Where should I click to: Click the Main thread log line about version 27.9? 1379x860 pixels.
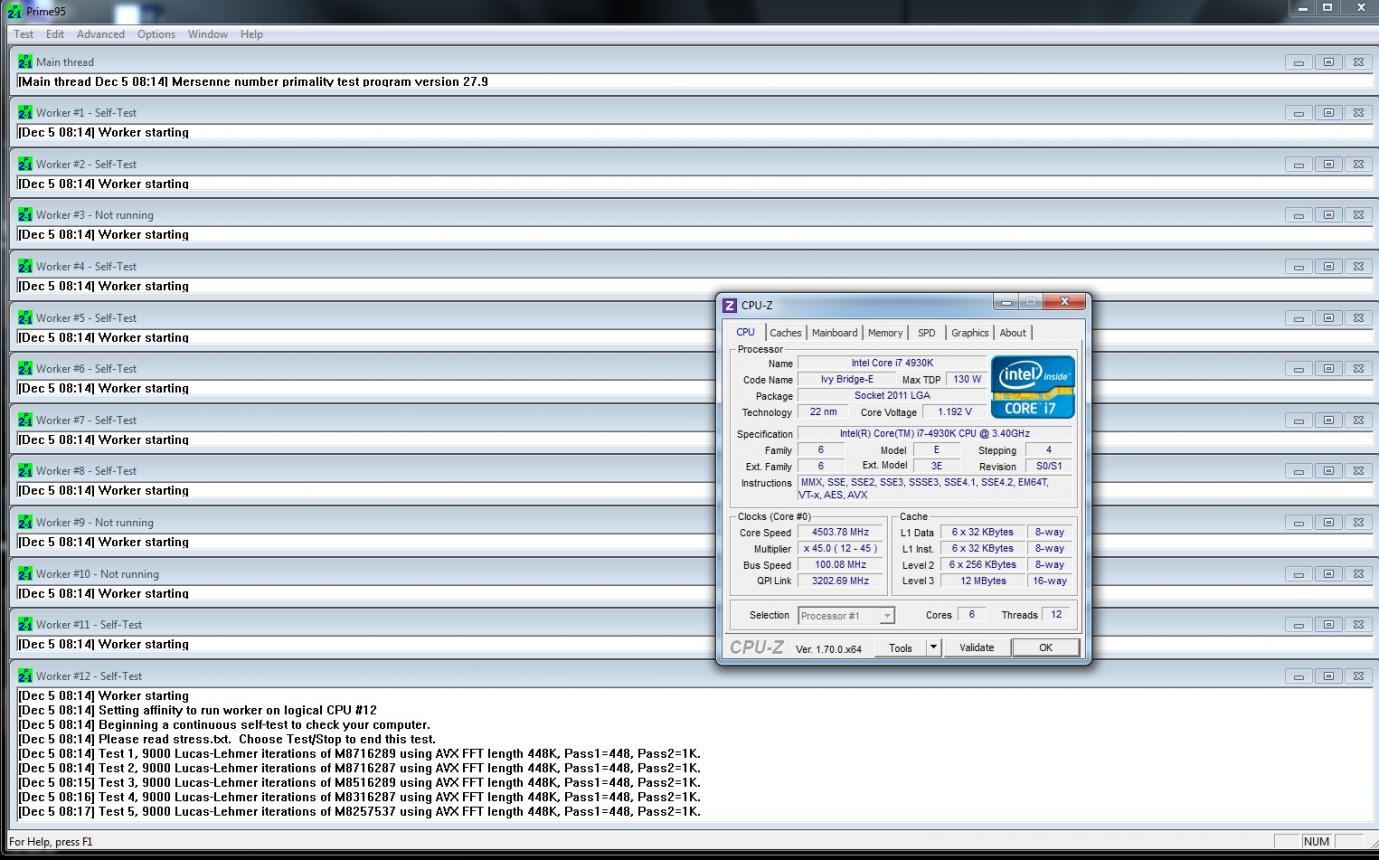[253, 81]
